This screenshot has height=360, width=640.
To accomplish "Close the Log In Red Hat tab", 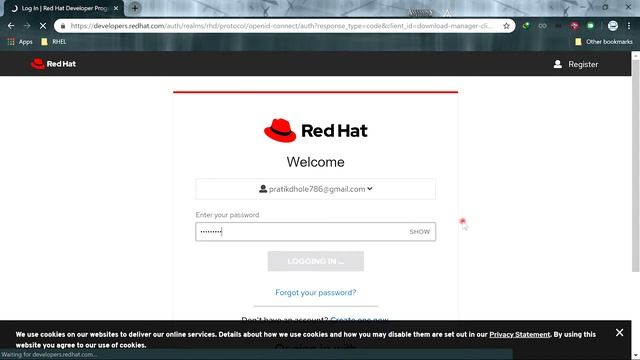I will click(x=116, y=8).
